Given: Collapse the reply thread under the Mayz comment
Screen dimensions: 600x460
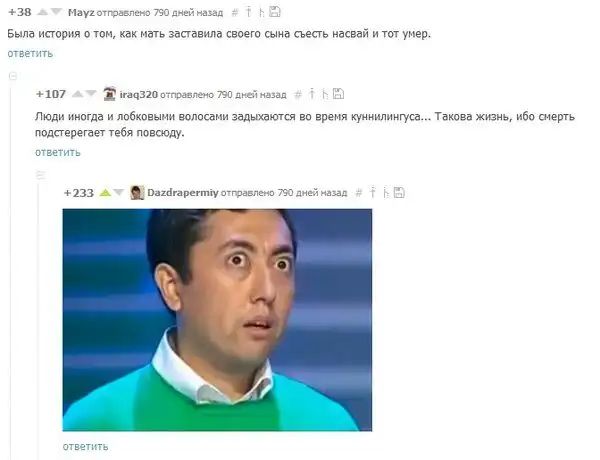Looking at the screenshot, I should coord(13,76).
